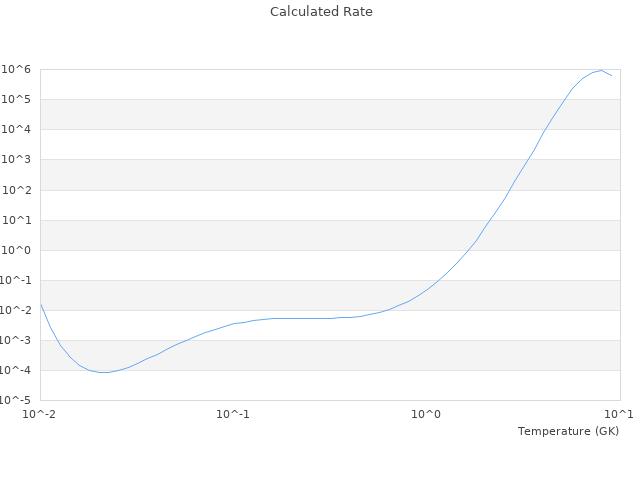
Task: Select the 10^1 label on the horizontal axis
Action: (x=618, y=414)
